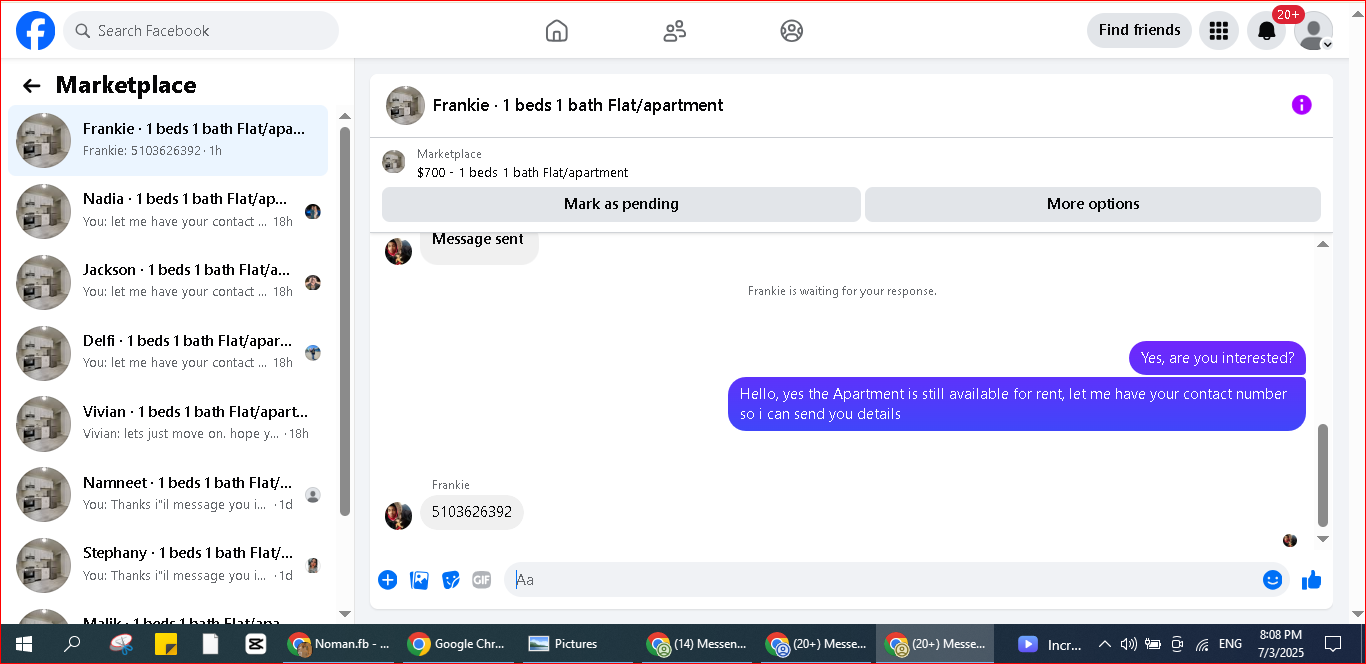Click the chat scroll down arrow
This screenshot has height=664, width=1366.
1323,539
